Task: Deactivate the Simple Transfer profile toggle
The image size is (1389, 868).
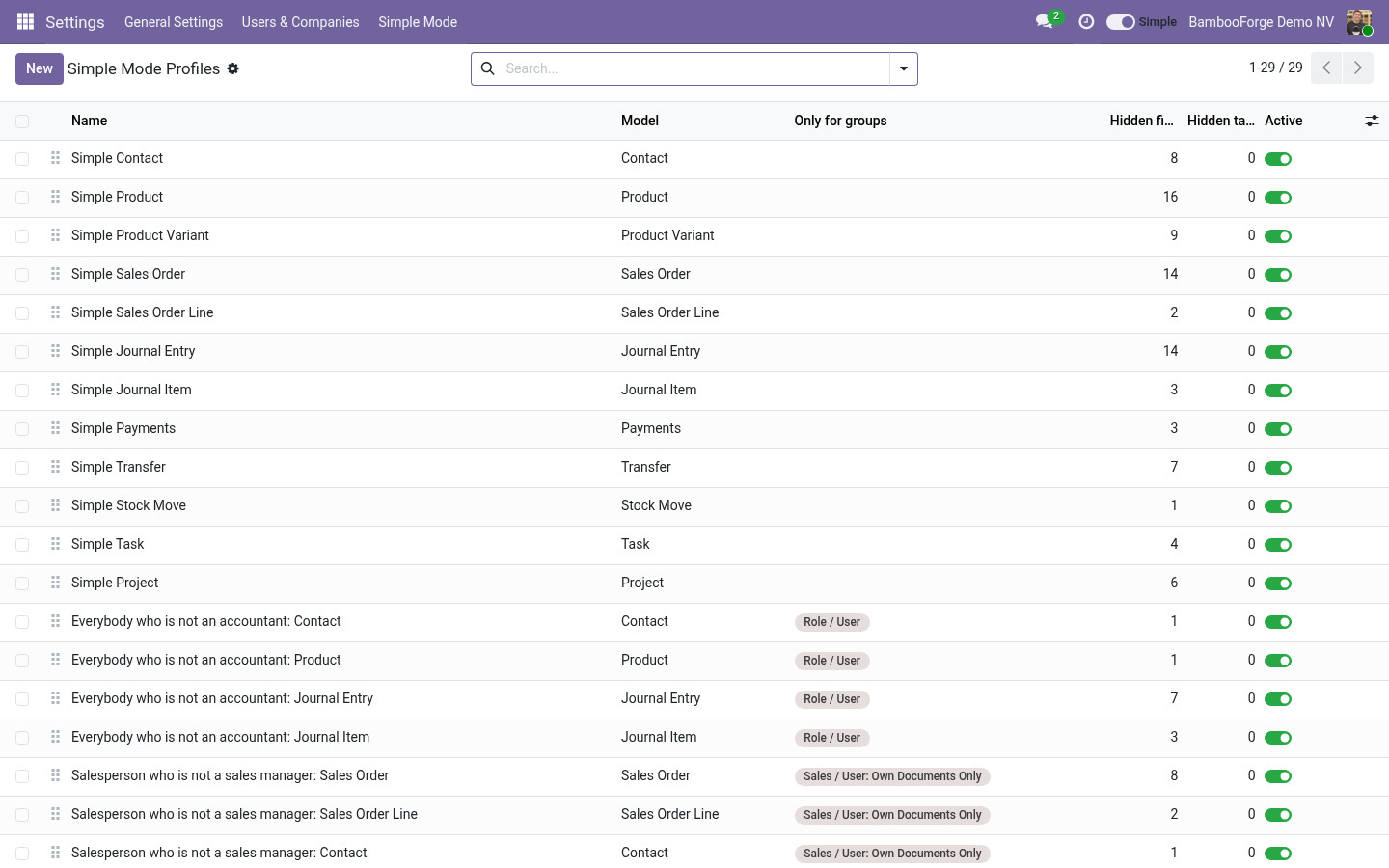Action: [x=1278, y=468]
